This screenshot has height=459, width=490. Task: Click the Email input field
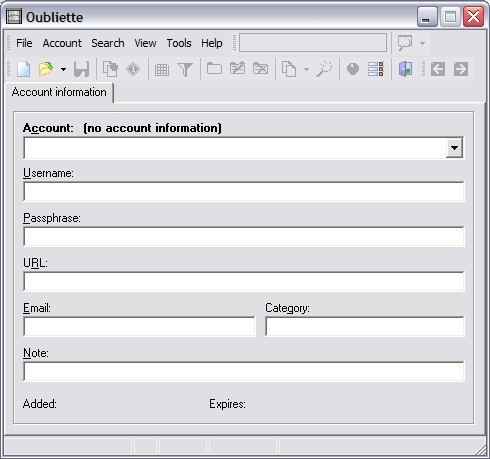(139, 327)
